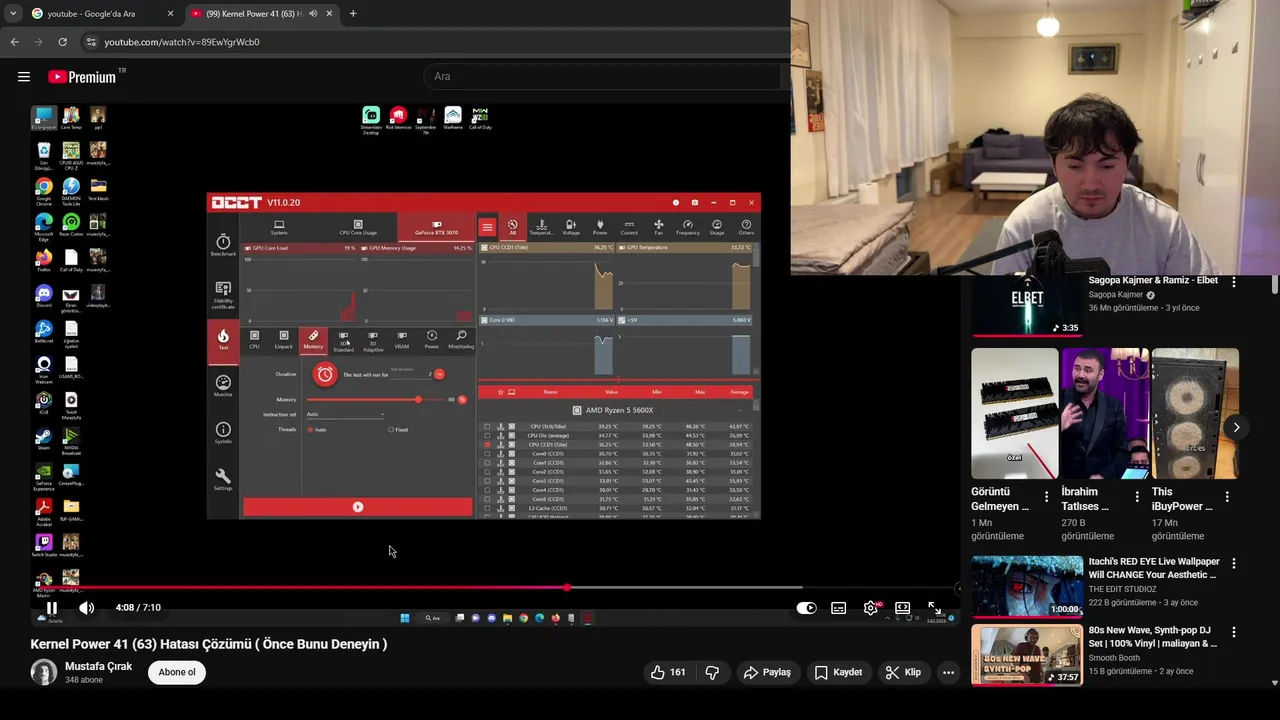
Task: Subscribe using the Abone ol button
Action: coord(177,672)
